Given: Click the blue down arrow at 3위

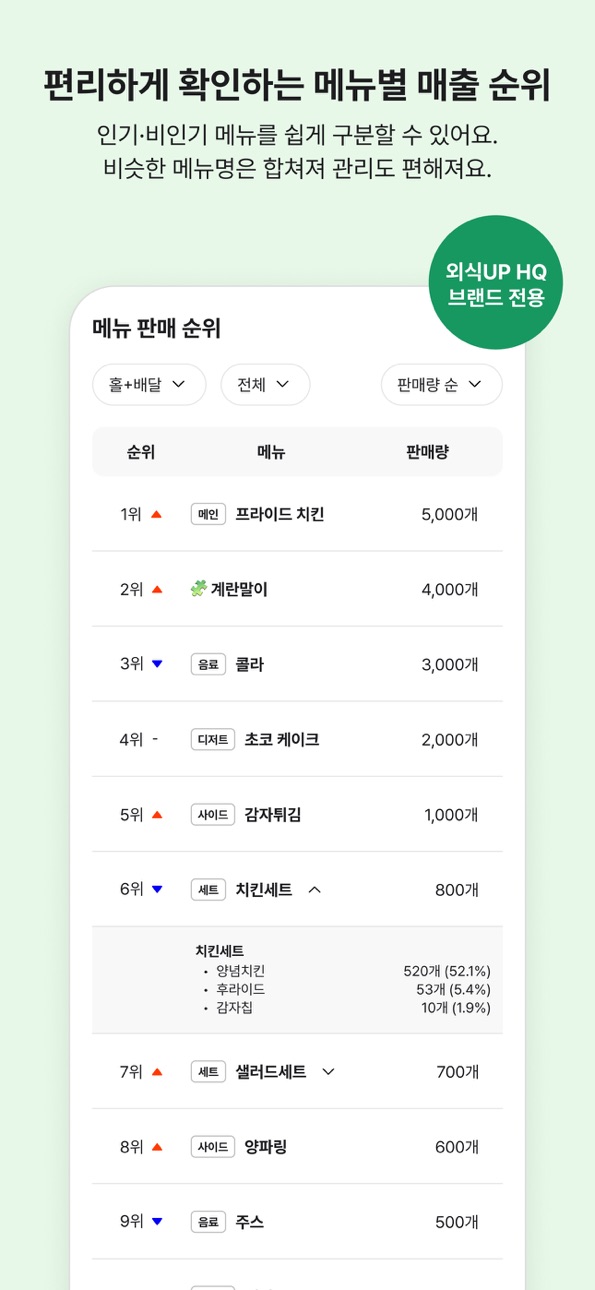Looking at the screenshot, I should point(156,664).
